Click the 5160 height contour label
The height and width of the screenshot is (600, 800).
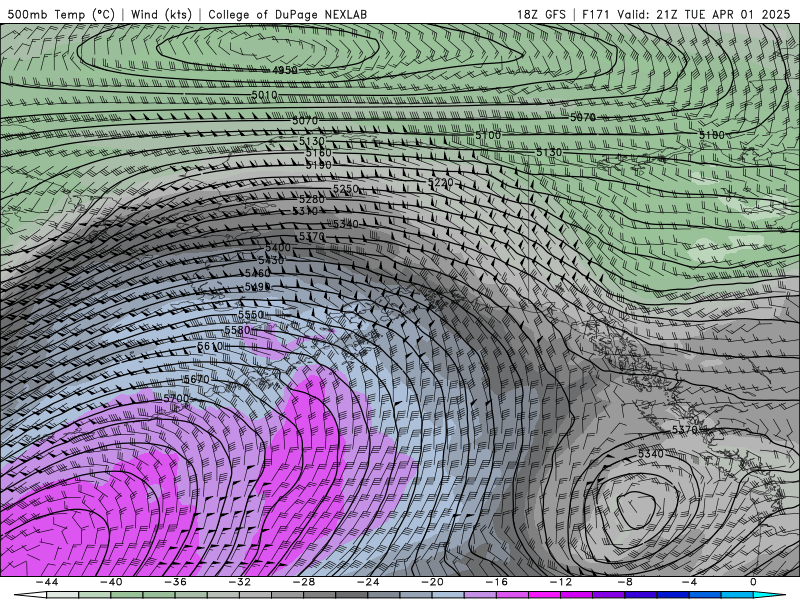pos(318,153)
